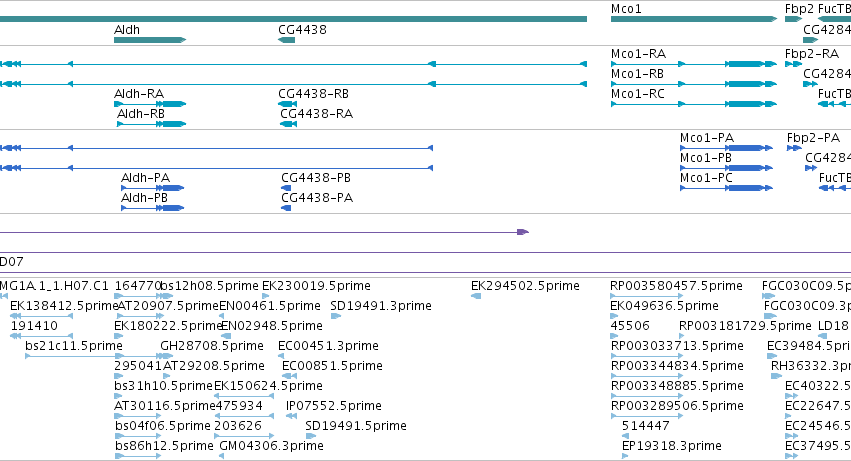851x461 pixels.
Task: Click the CG4438 gene arrow glyph
Action: coord(287,40)
